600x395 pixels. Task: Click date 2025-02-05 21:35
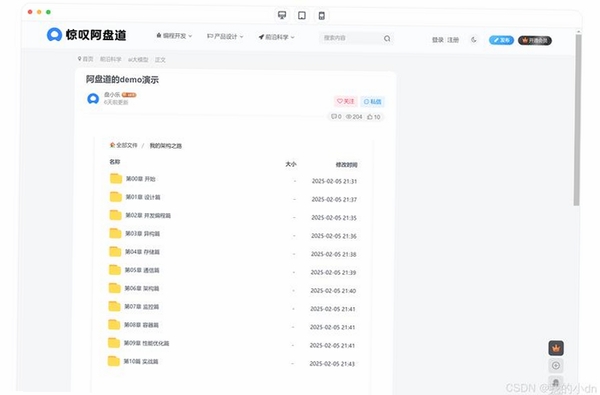334,218
